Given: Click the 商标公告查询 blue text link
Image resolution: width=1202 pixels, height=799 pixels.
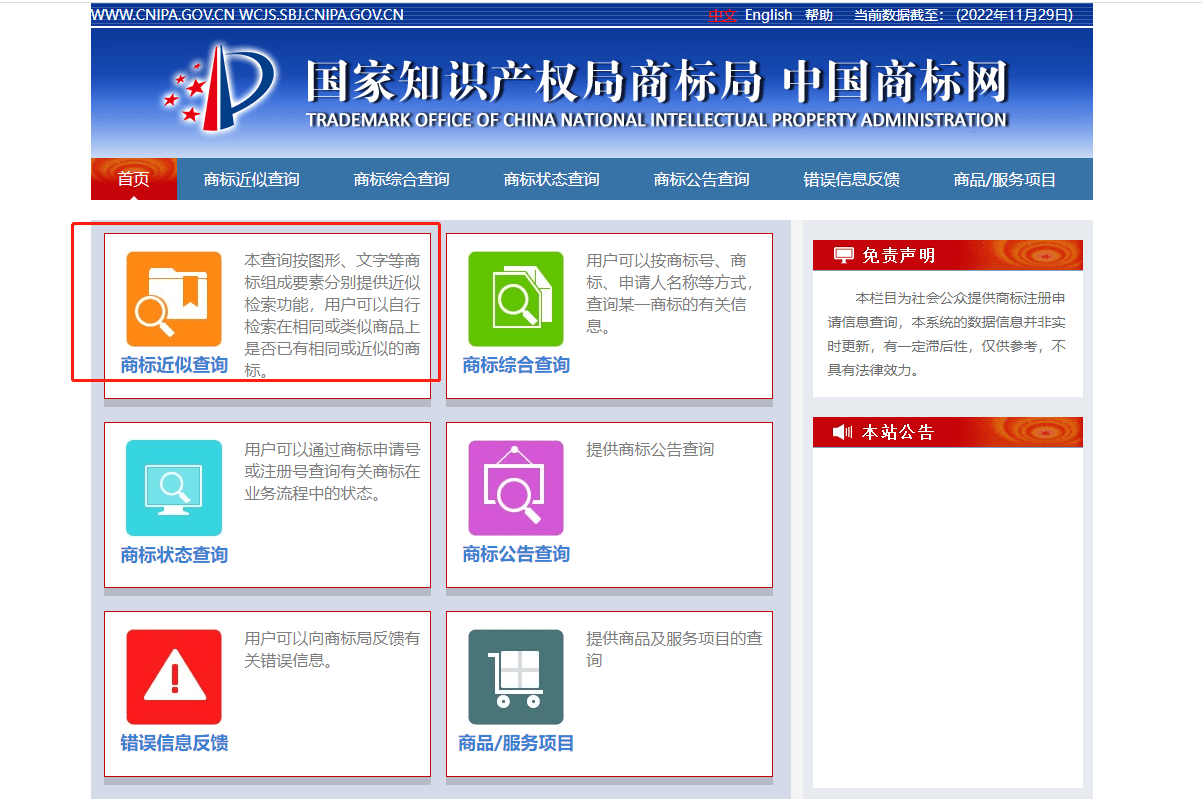Looking at the screenshot, I should [x=516, y=554].
